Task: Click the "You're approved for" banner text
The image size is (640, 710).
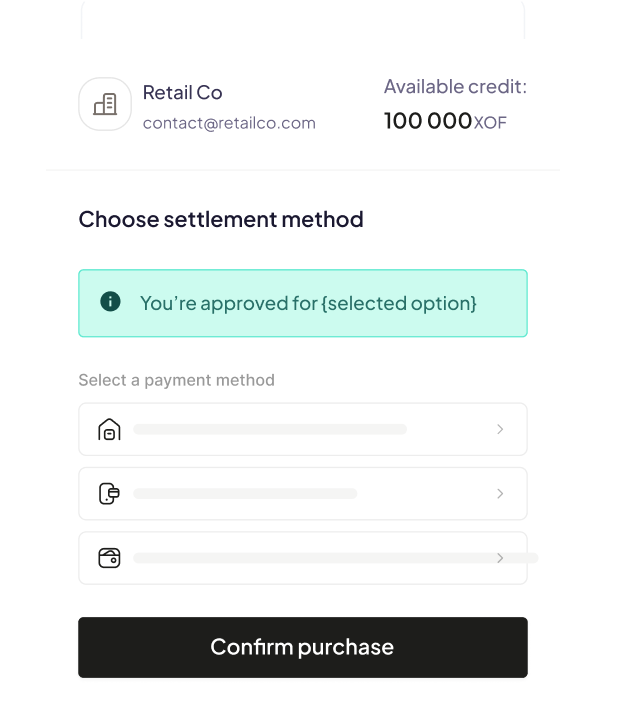Action: pos(308,303)
